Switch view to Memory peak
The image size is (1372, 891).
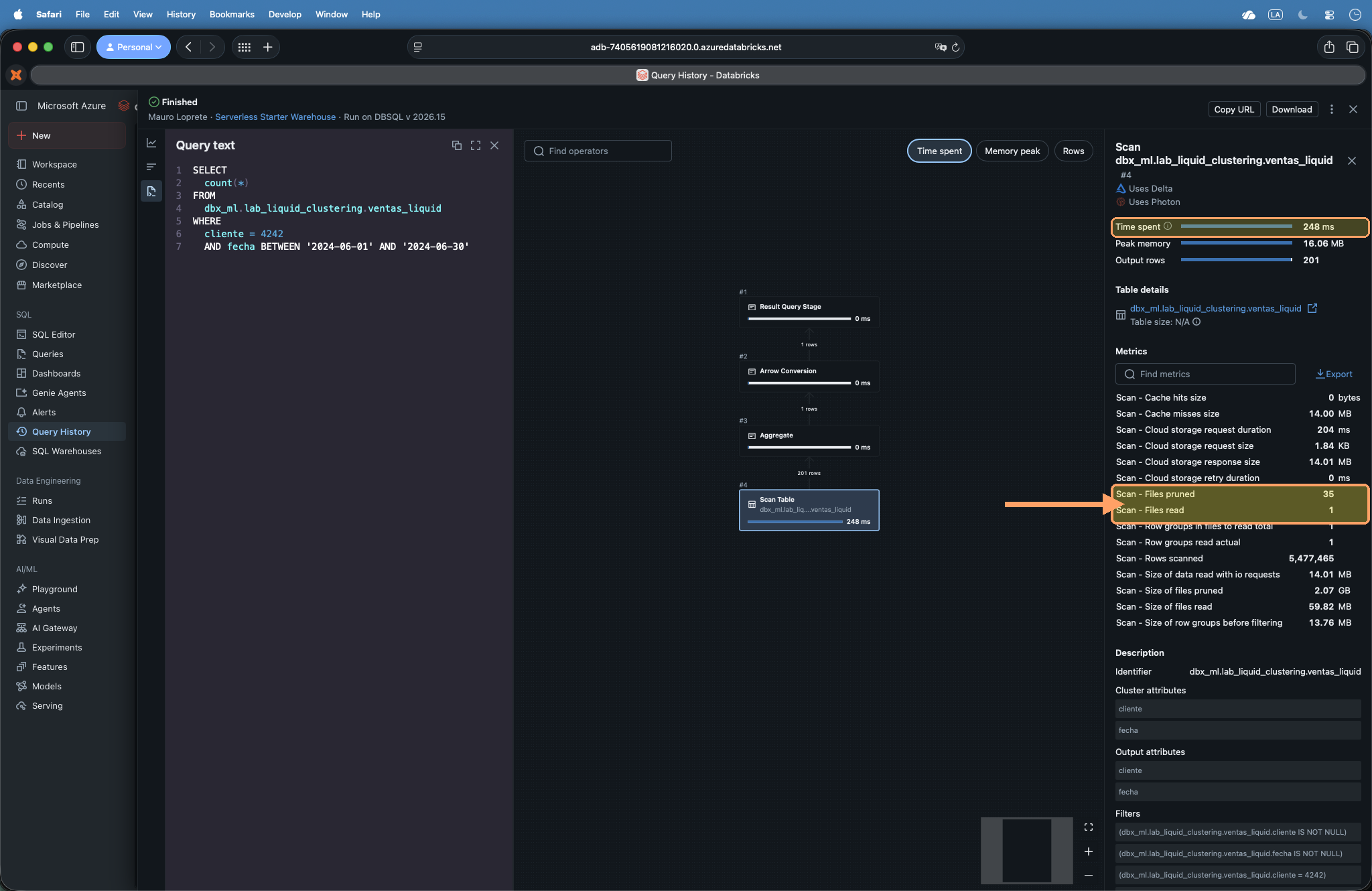[x=1012, y=151]
